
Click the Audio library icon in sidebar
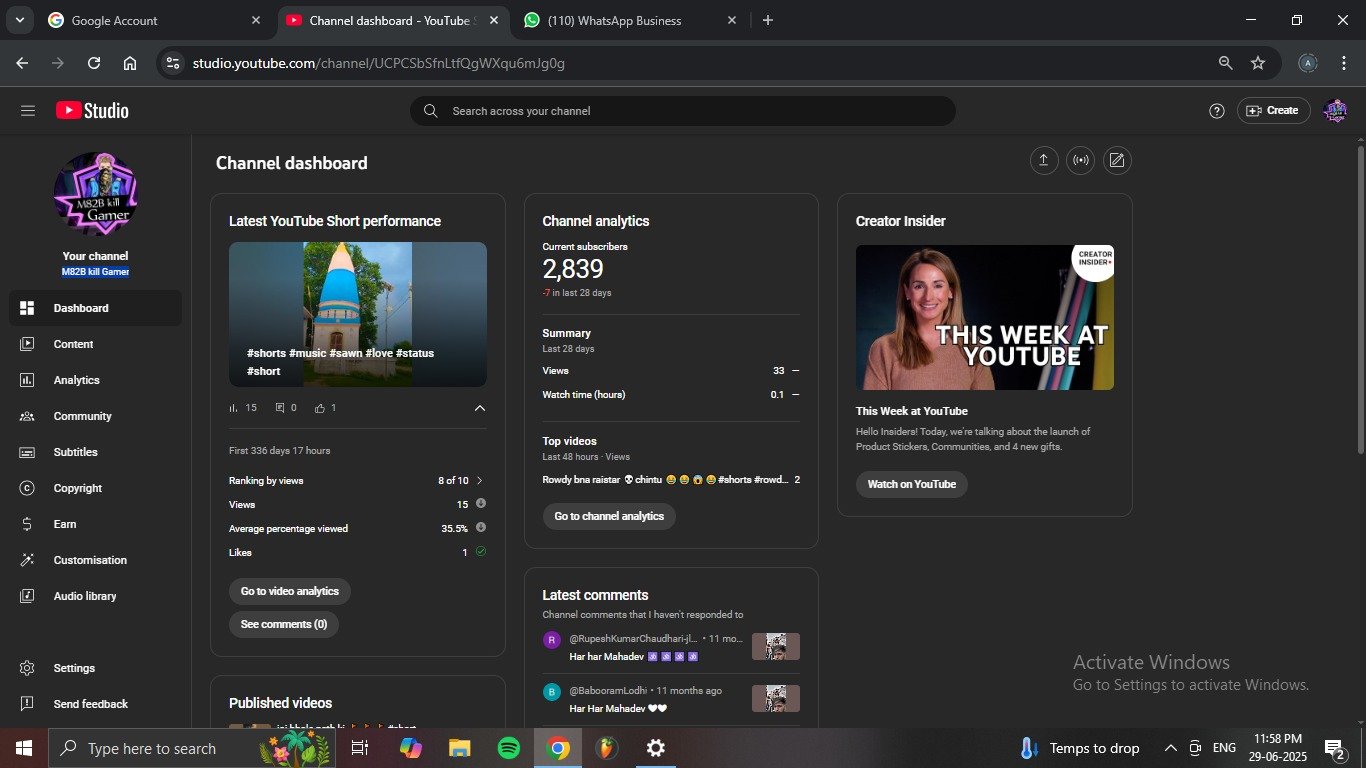[27, 596]
